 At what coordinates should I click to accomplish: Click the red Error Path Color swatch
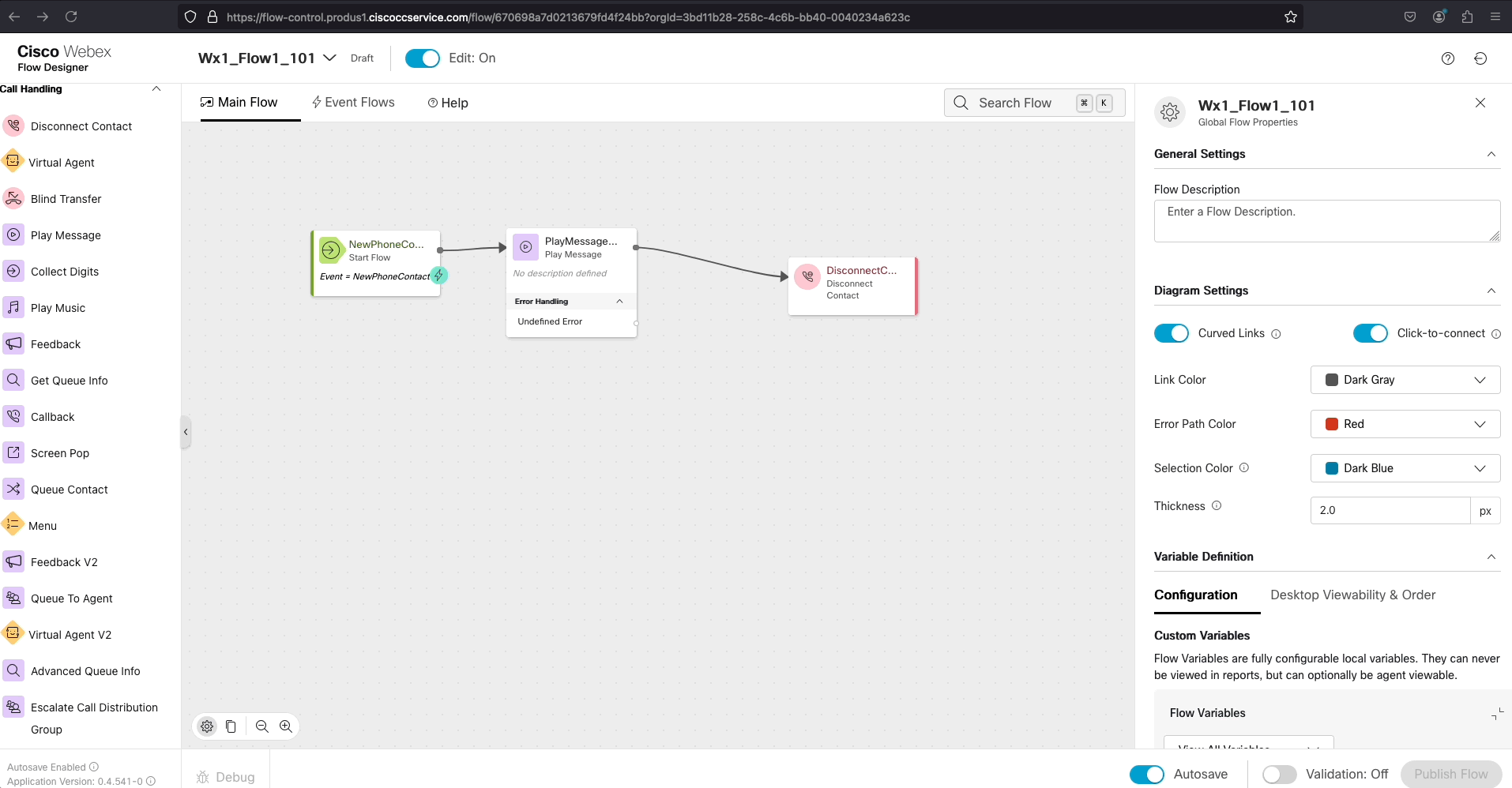pyautogui.click(x=1331, y=424)
